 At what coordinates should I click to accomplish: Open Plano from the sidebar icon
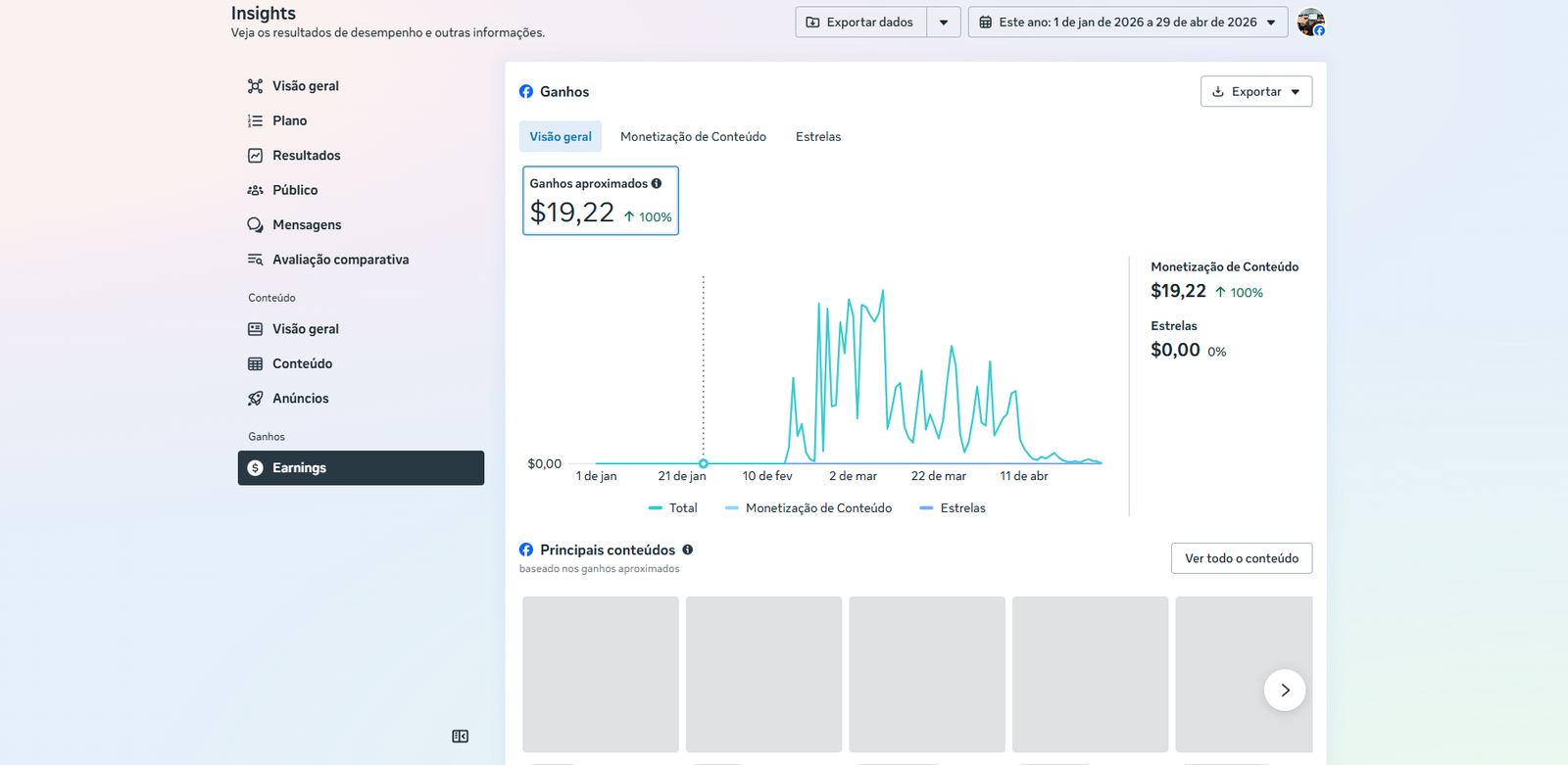pyautogui.click(x=255, y=120)
